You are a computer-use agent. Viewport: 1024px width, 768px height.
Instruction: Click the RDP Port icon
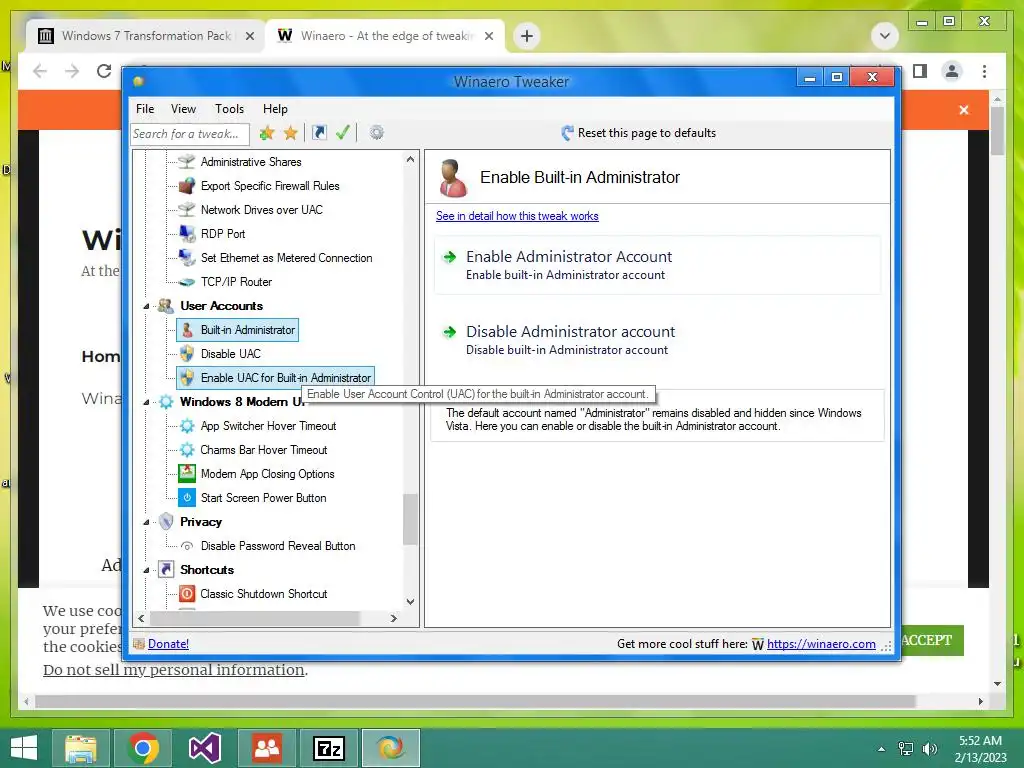187,233
